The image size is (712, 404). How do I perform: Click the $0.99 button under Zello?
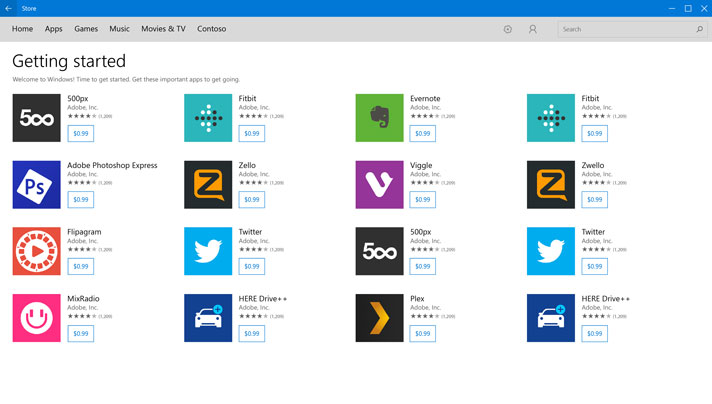point(252,200)
